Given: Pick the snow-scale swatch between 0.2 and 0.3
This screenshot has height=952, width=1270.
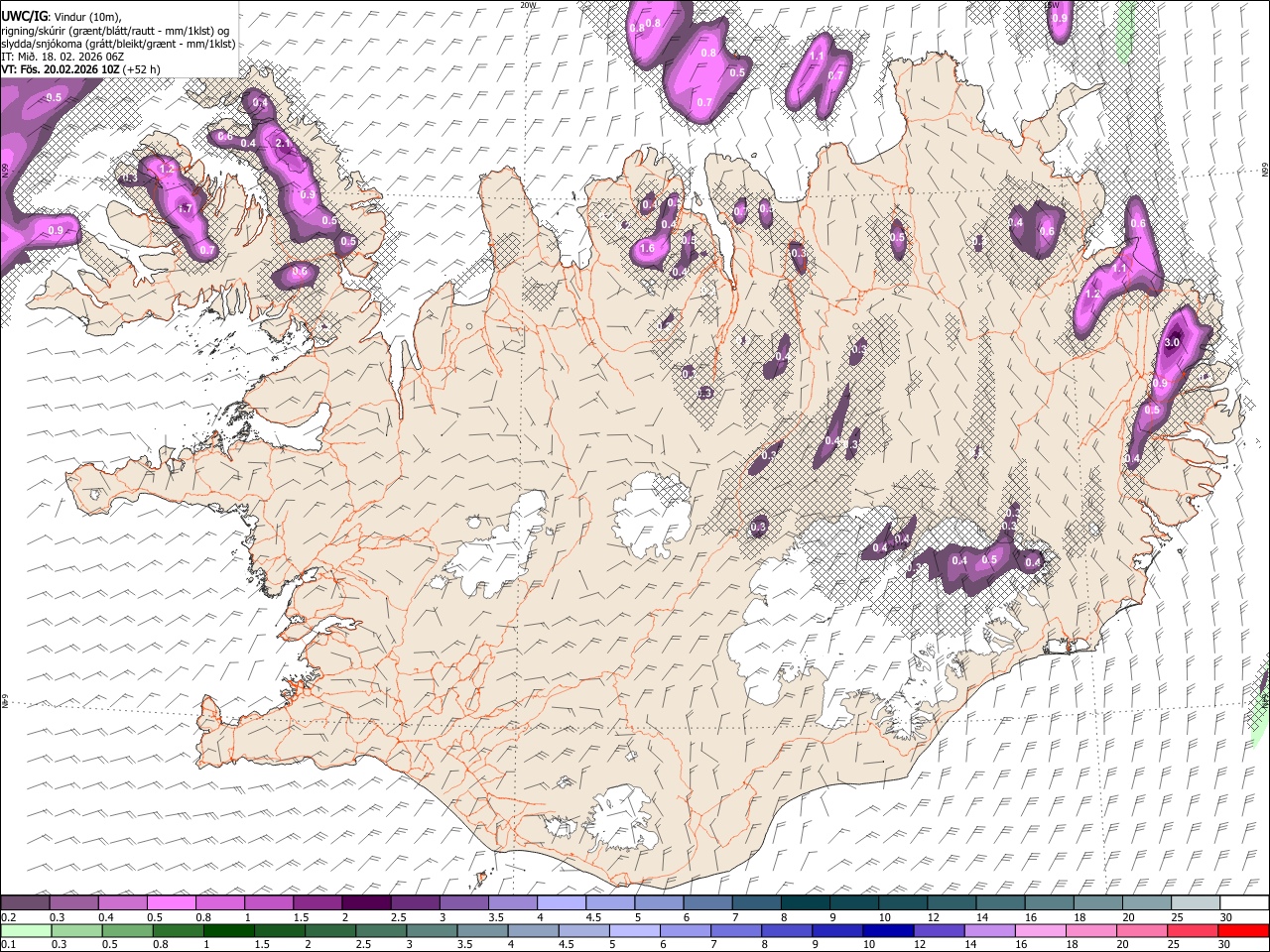Looking at the screenshot, I should point(26,903).
